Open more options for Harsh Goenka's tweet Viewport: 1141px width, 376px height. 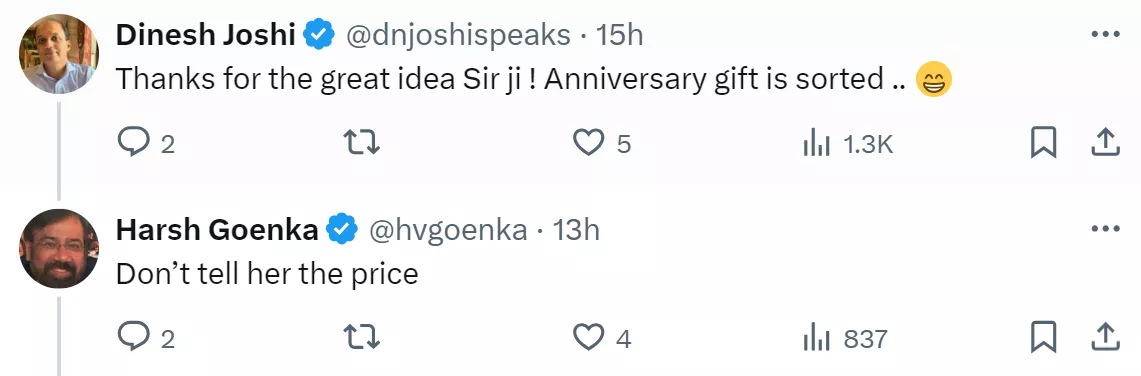tap(1106, 229)
